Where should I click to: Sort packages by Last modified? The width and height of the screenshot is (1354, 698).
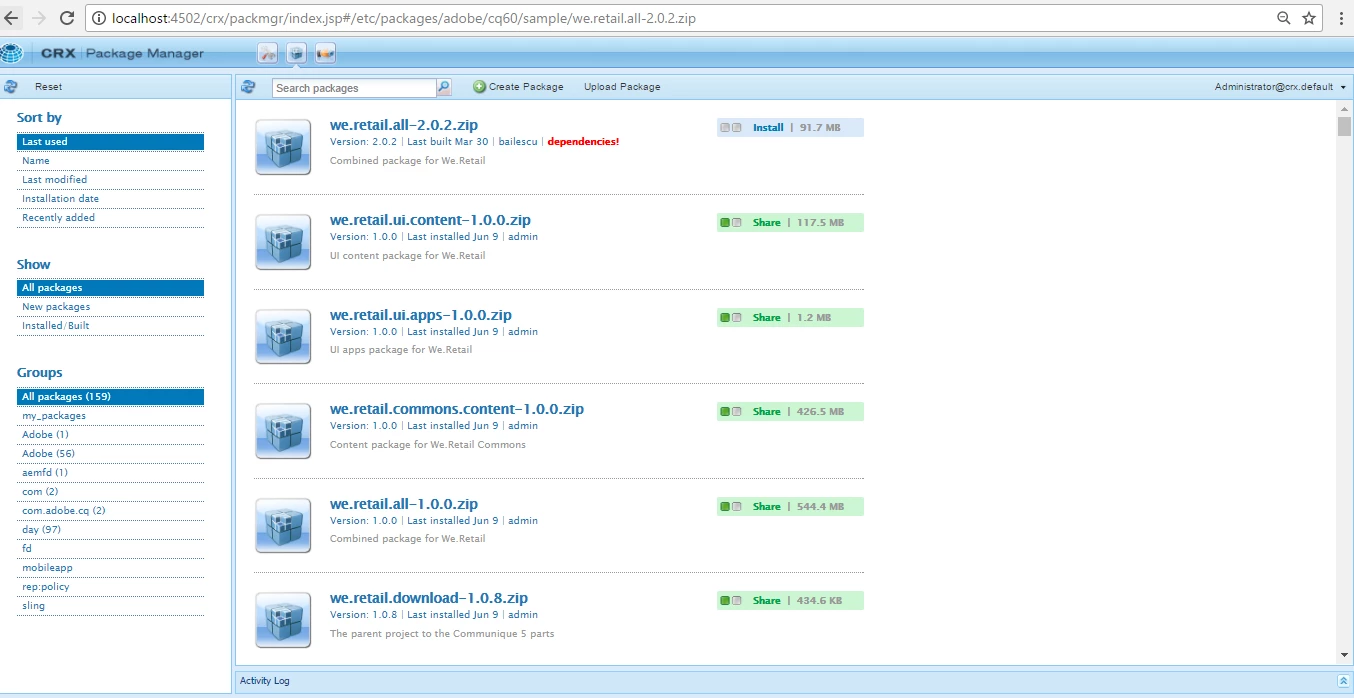110,180
